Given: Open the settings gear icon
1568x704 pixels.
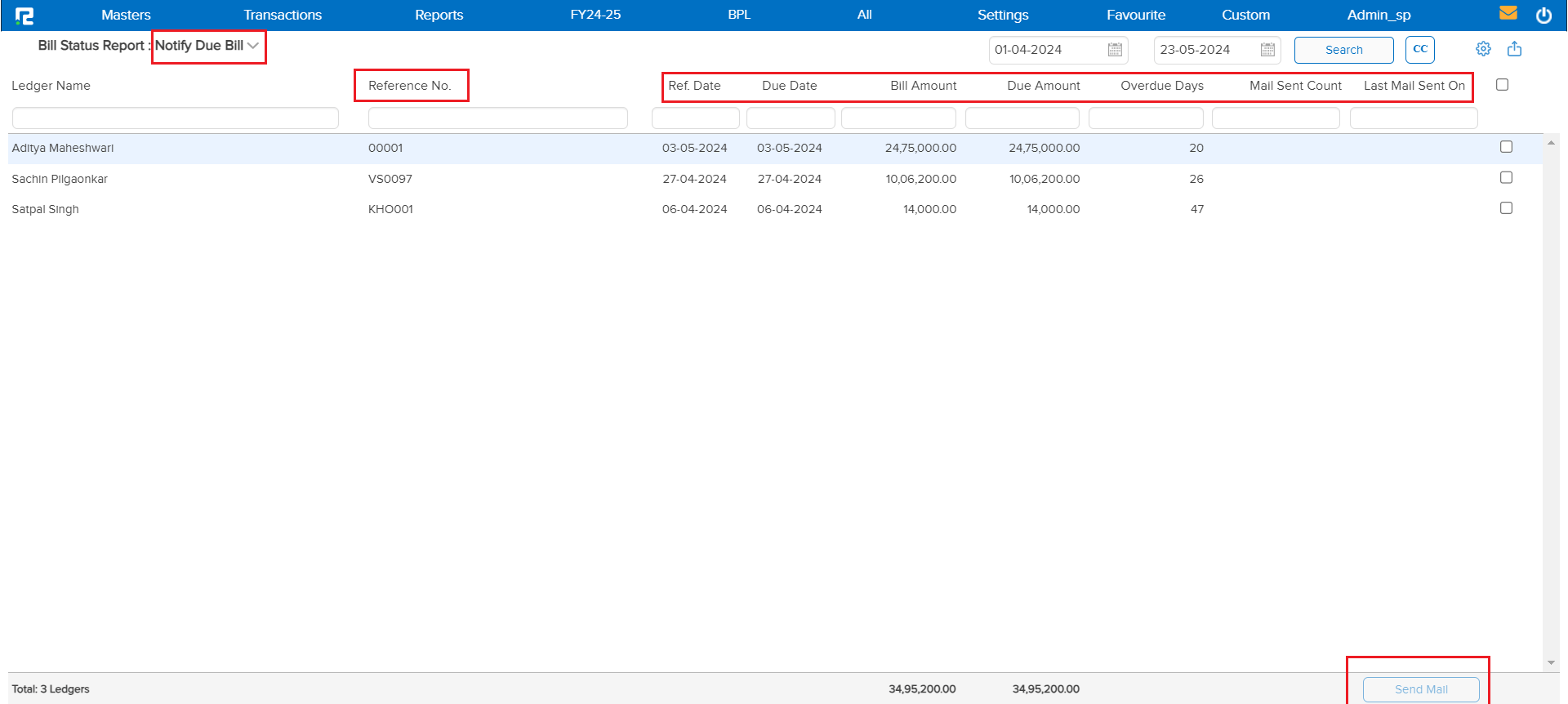Looking at the screenshot, I should pos(1483,49).
